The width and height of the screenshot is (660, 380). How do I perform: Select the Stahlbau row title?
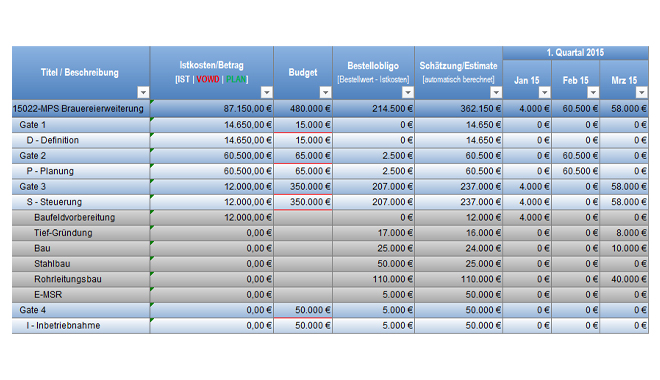52,264
